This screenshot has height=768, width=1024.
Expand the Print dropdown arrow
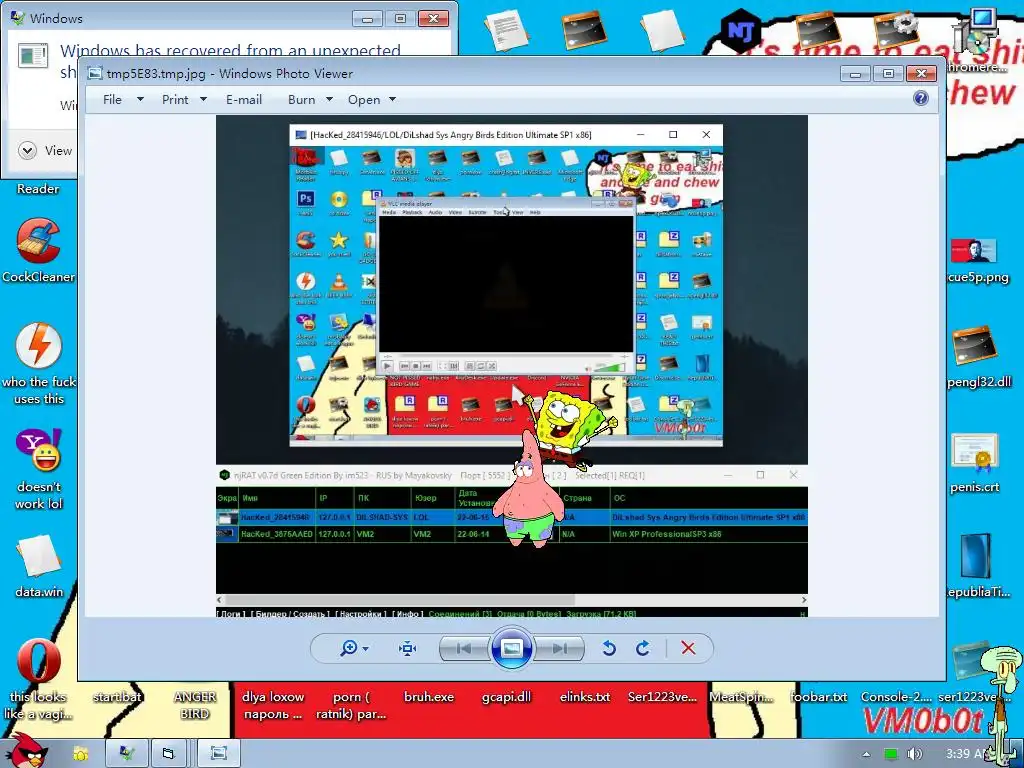click(203, 99)
